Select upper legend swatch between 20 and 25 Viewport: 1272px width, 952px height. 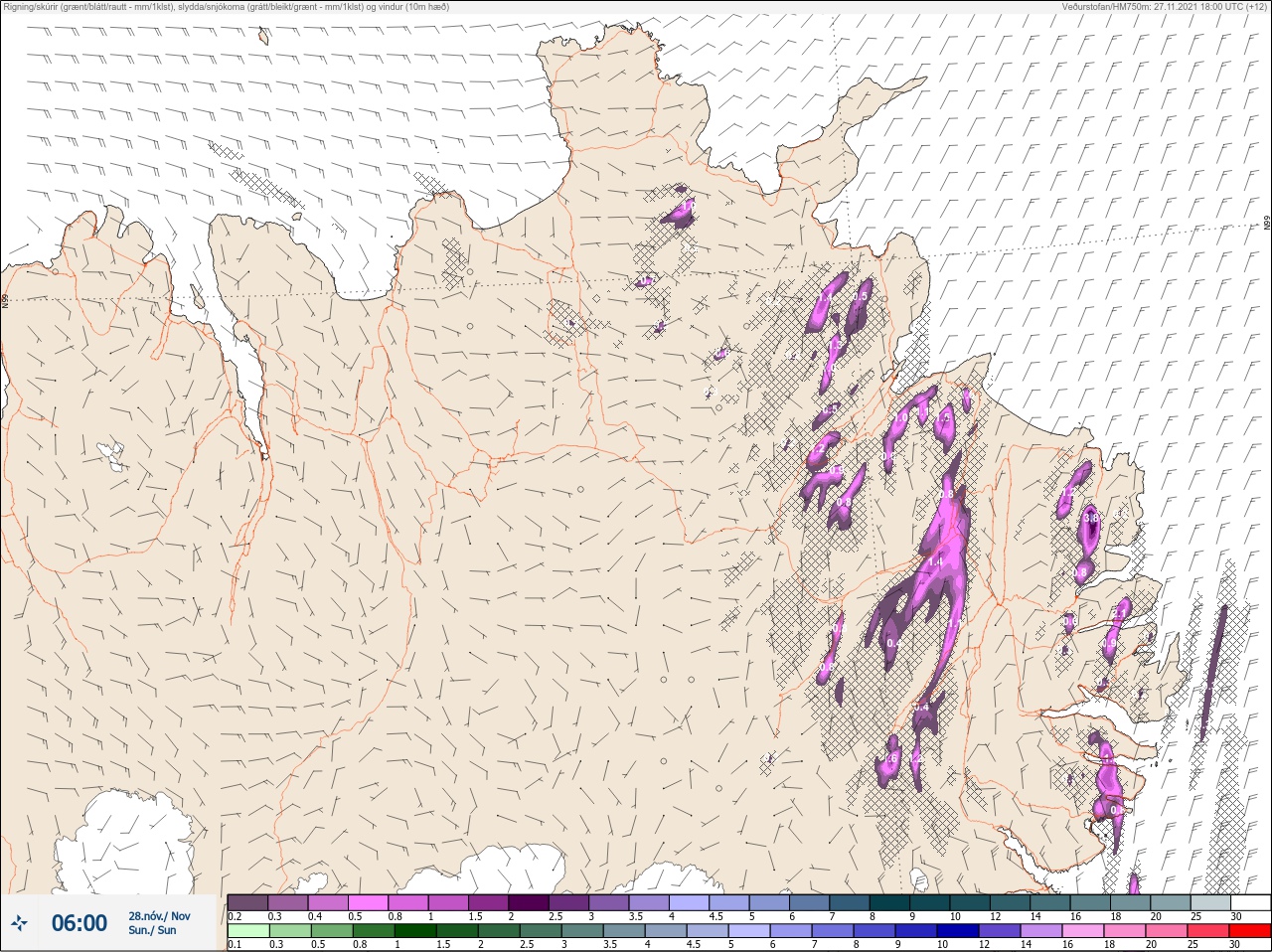(1171, 902)
